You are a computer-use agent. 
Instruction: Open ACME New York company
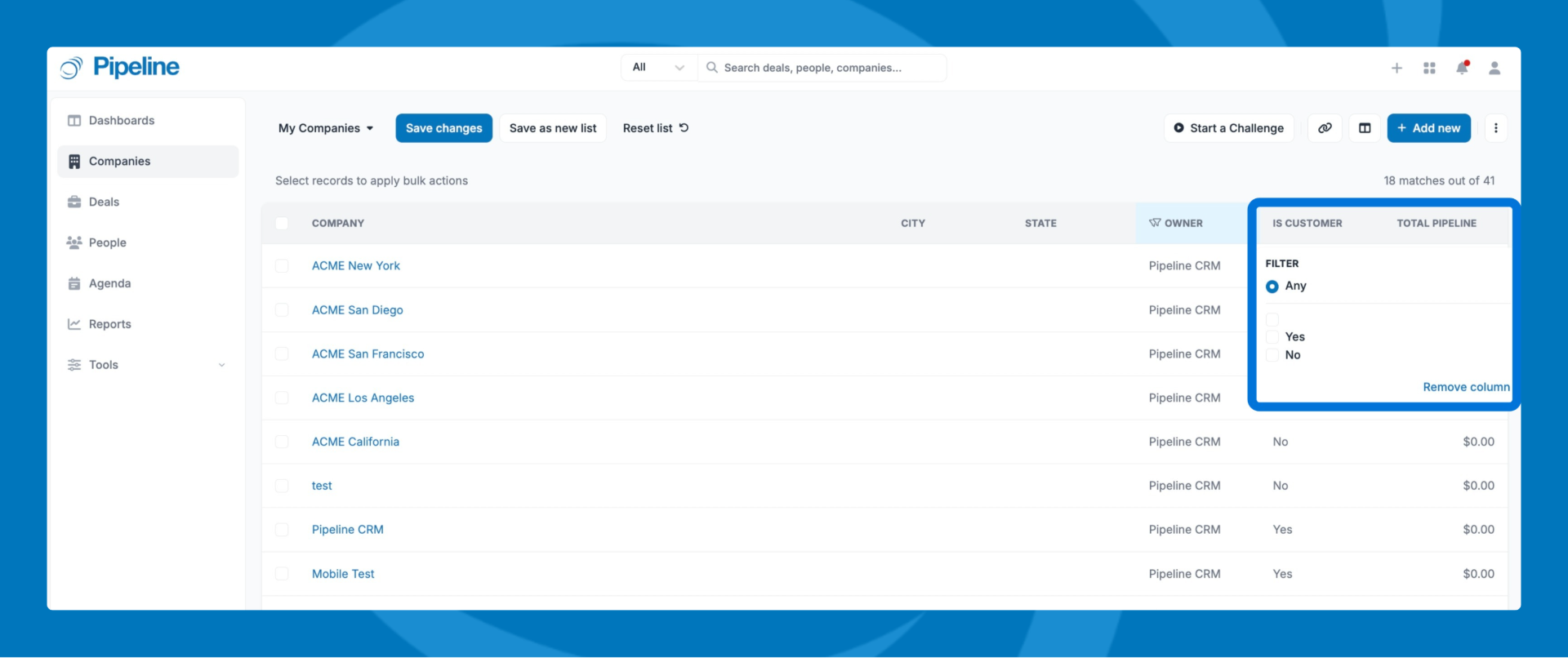point(356,266)
